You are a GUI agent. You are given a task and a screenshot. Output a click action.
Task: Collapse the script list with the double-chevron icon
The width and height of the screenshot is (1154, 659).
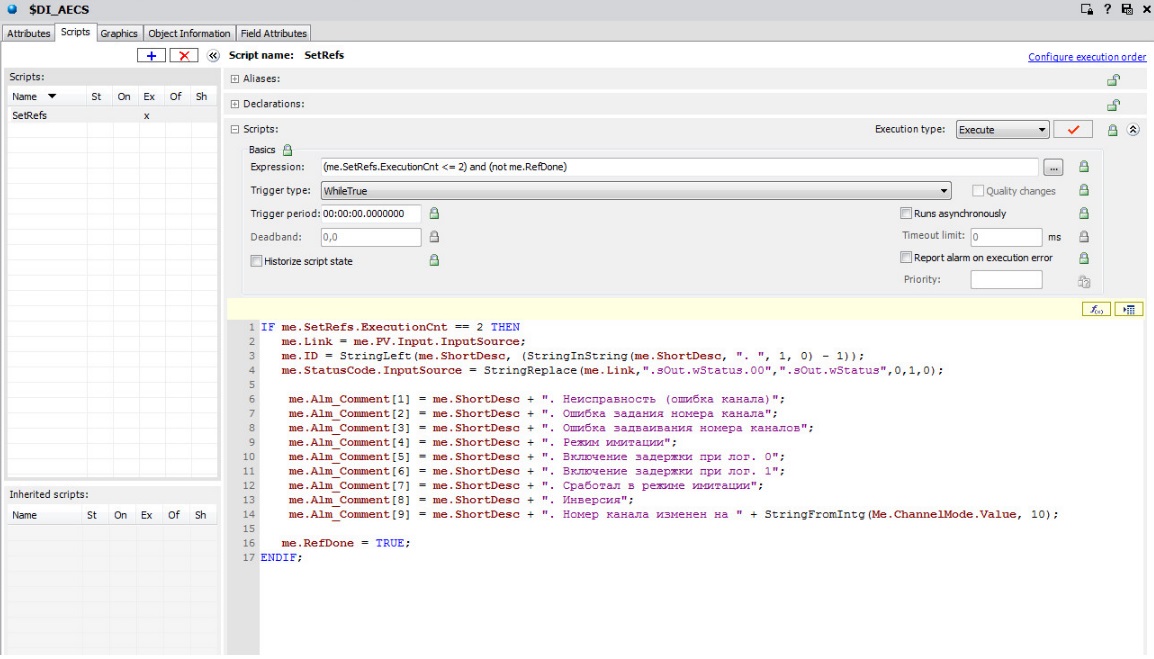(x=213, y=56)
